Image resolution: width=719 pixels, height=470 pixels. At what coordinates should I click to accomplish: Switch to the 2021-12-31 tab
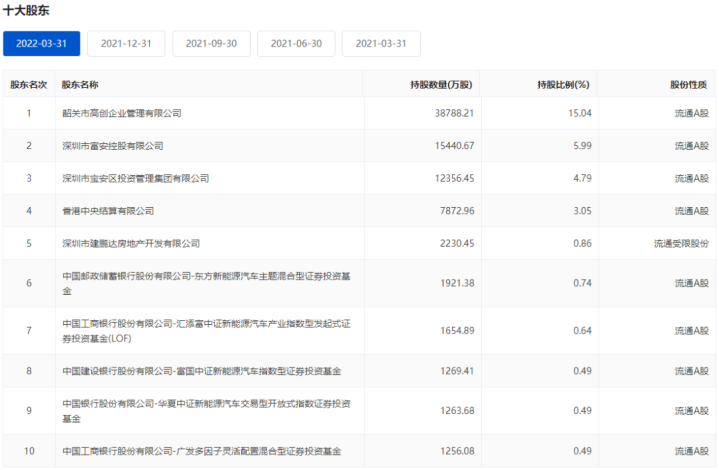click(126, 44)
